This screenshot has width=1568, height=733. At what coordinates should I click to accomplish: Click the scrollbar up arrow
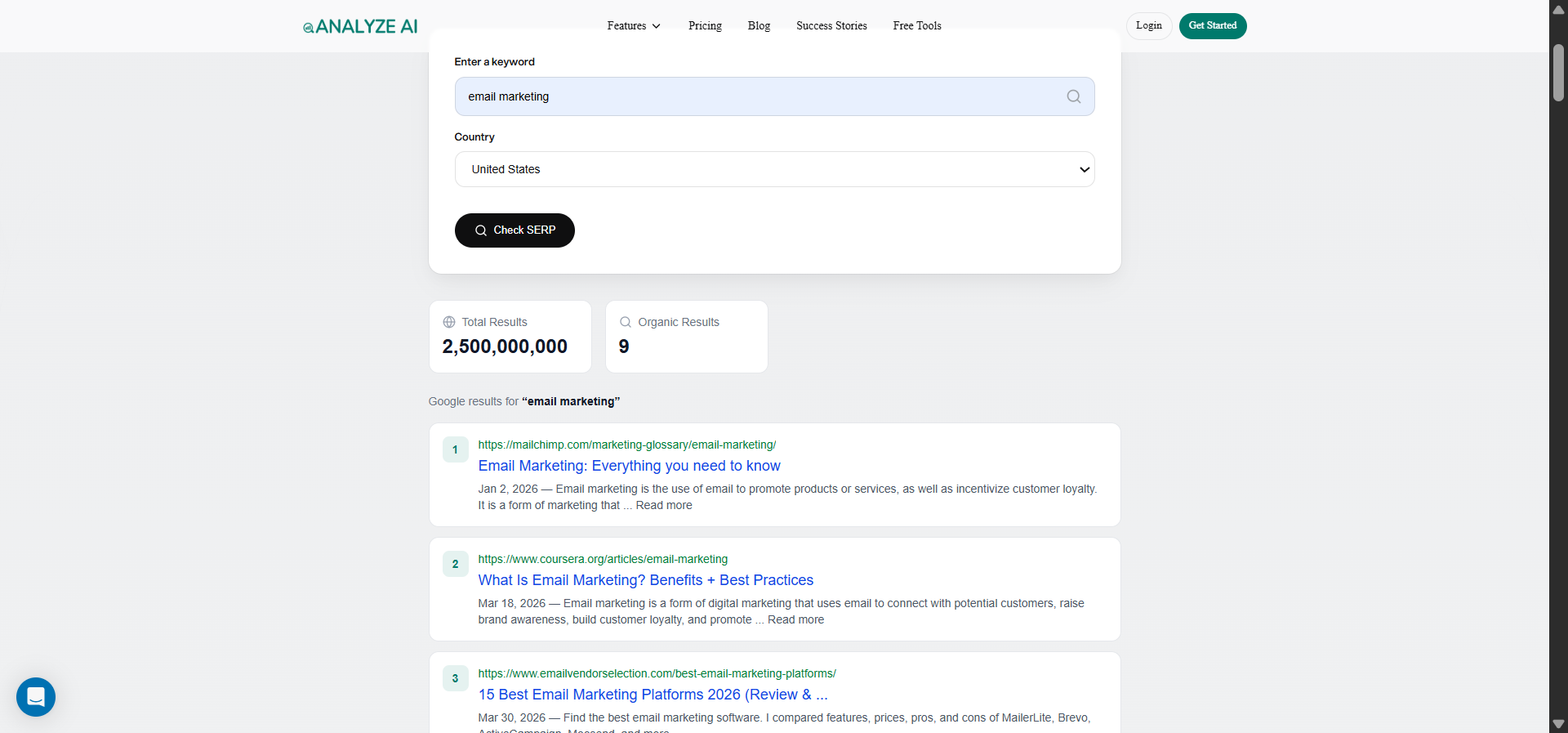1558,9
